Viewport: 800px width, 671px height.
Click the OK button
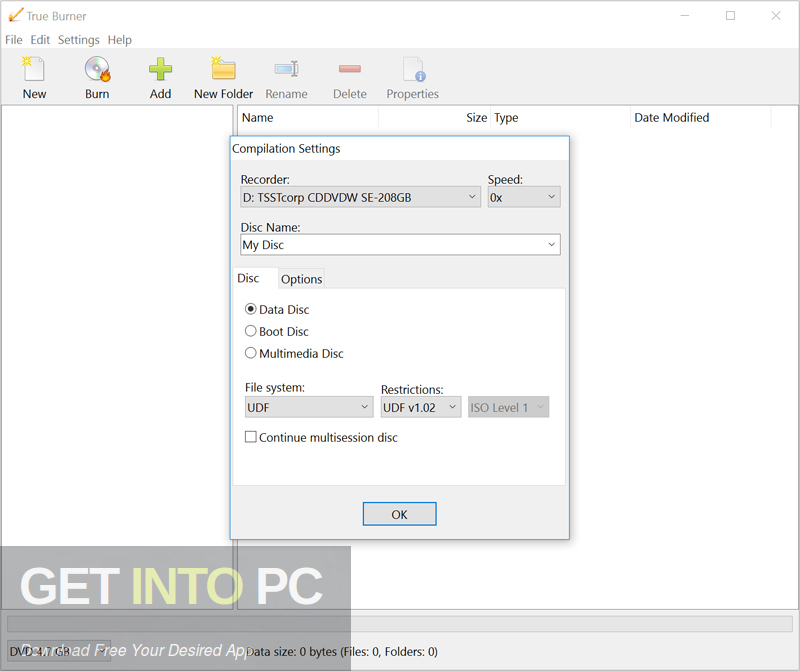tap(399, 514)
